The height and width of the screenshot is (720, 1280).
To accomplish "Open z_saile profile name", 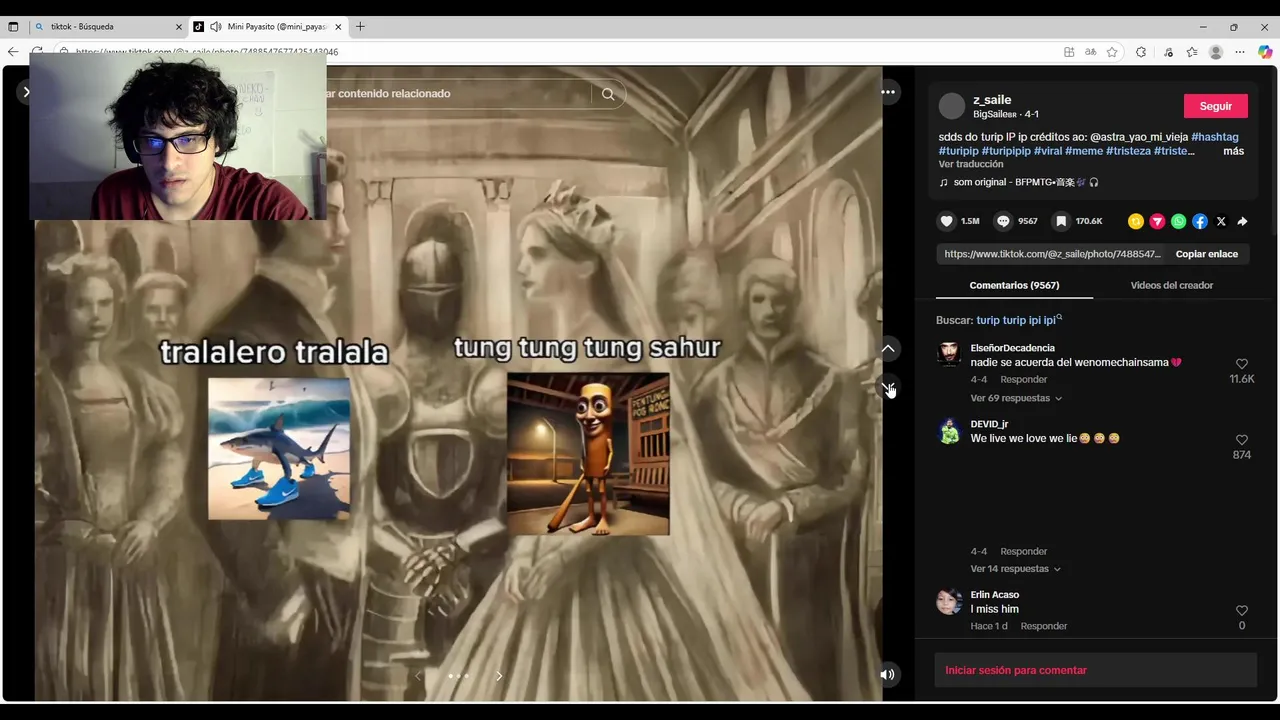I will tap(992, 100).
